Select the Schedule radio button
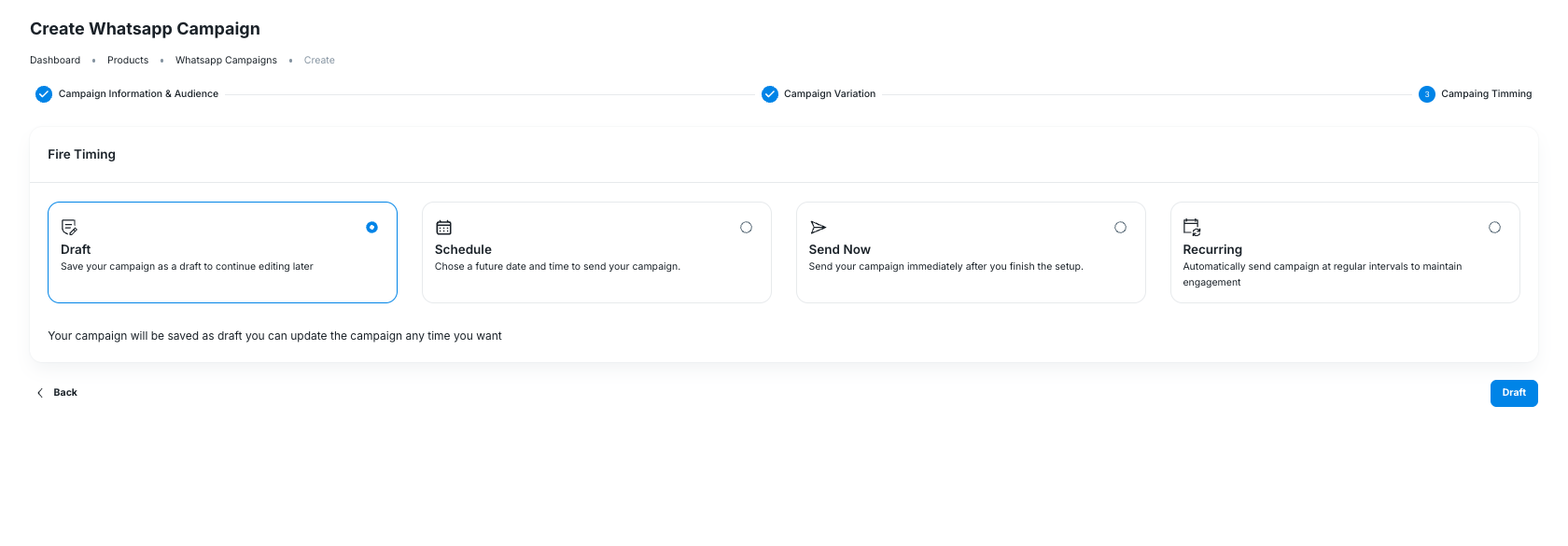 [746, 227]
